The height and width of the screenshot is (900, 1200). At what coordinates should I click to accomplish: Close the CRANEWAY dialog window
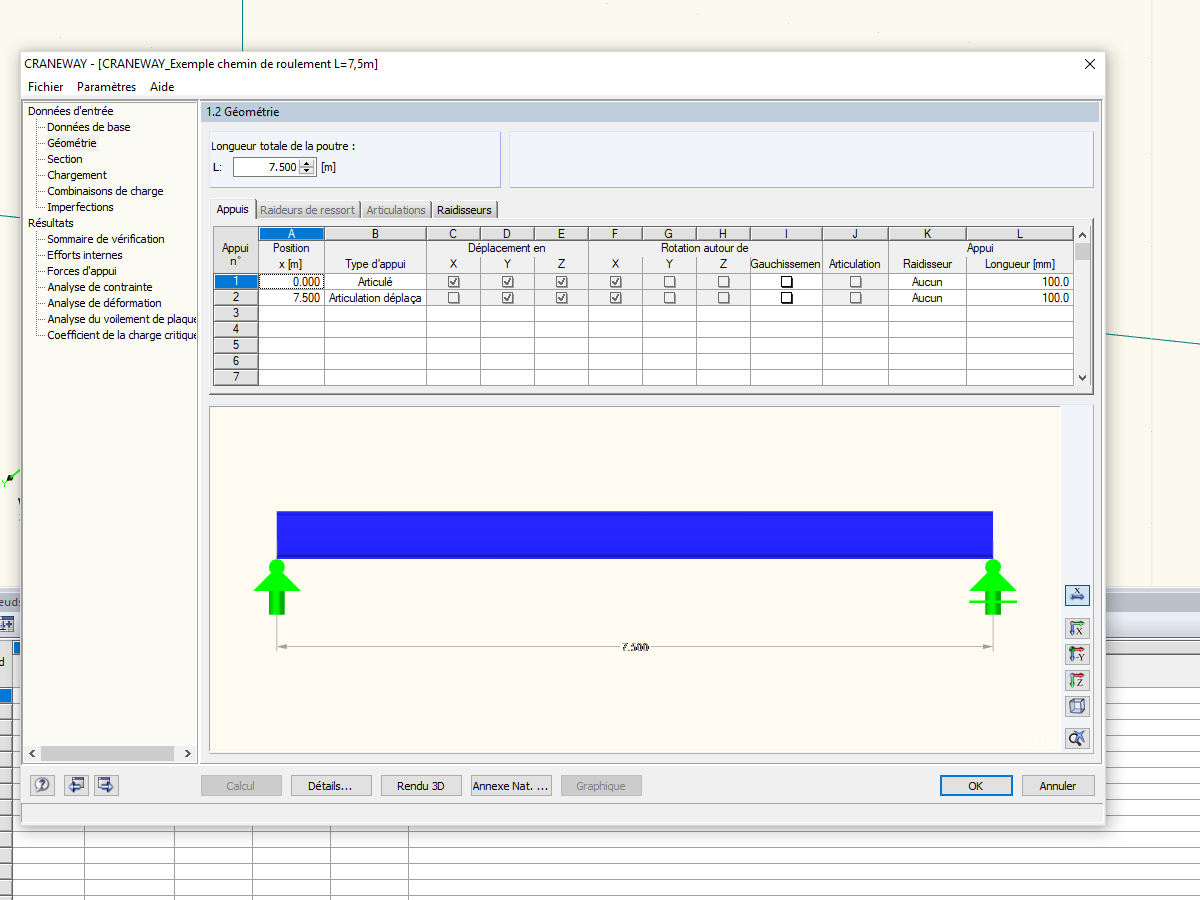(x=1090, y=64)
